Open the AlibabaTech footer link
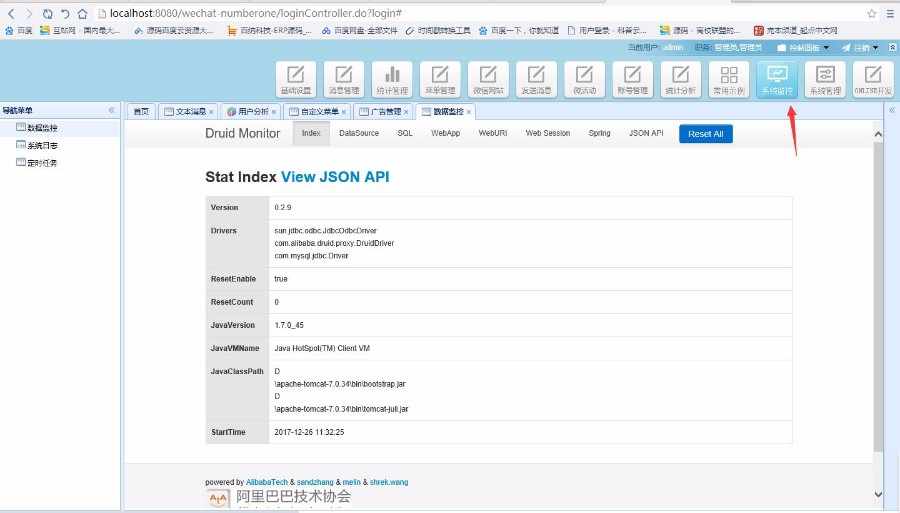 pos(267,482)
